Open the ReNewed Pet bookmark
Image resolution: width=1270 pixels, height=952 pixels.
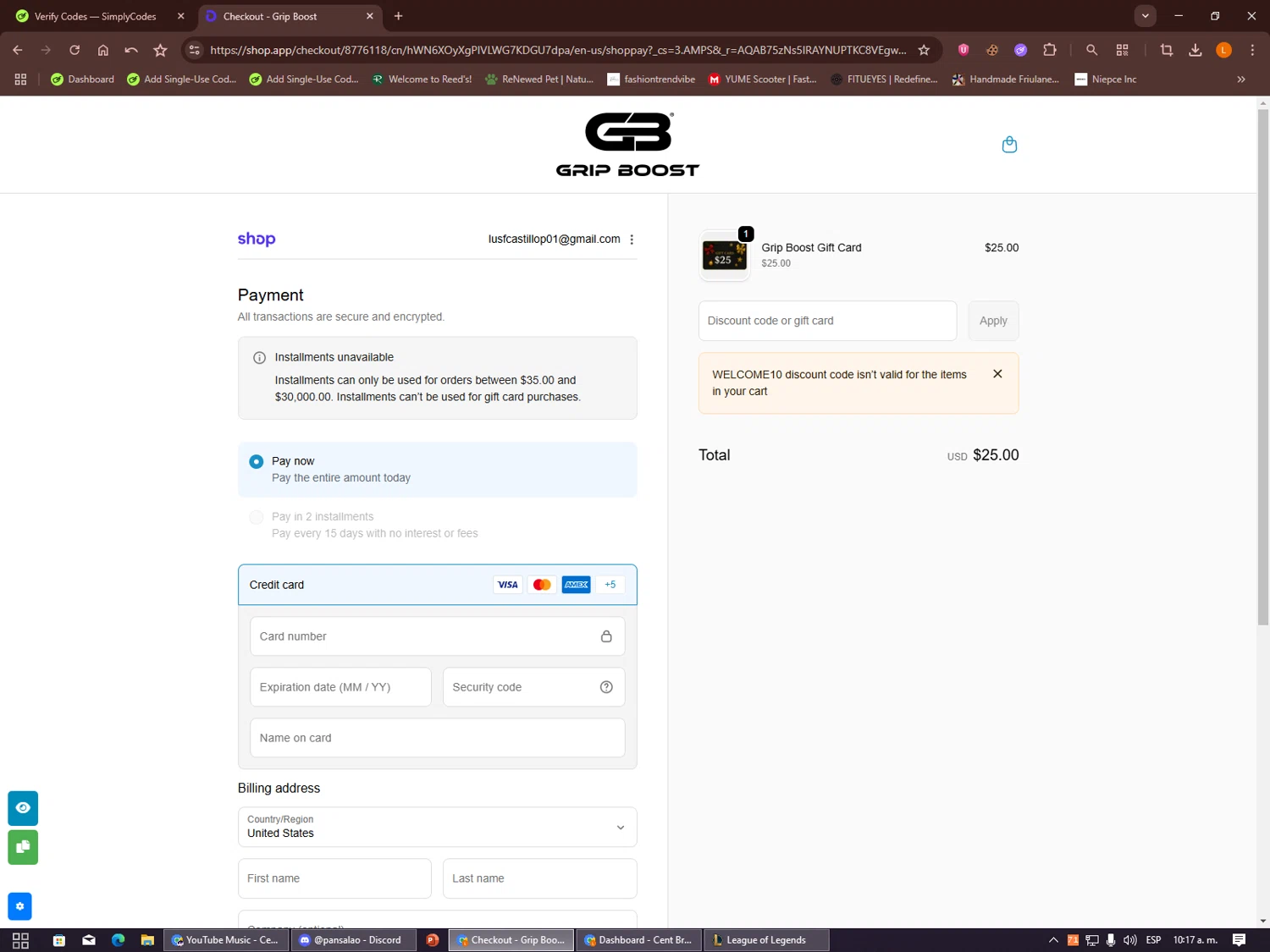pyautogui.click(x=538, y=80)
